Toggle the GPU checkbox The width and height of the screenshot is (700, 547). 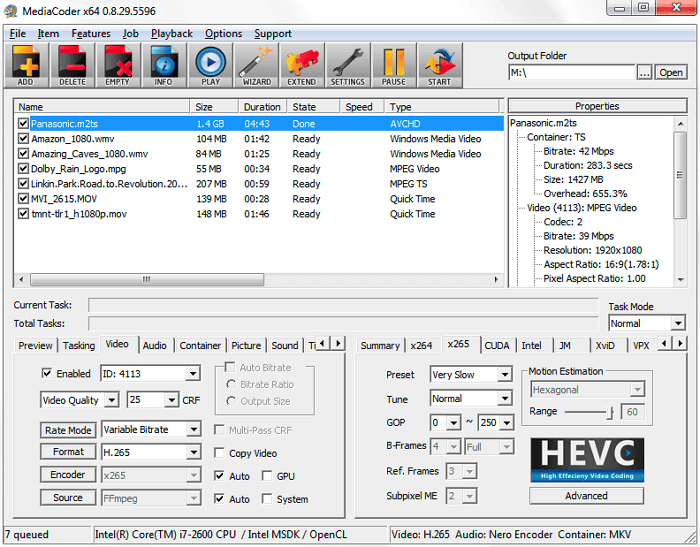[266, 476]
